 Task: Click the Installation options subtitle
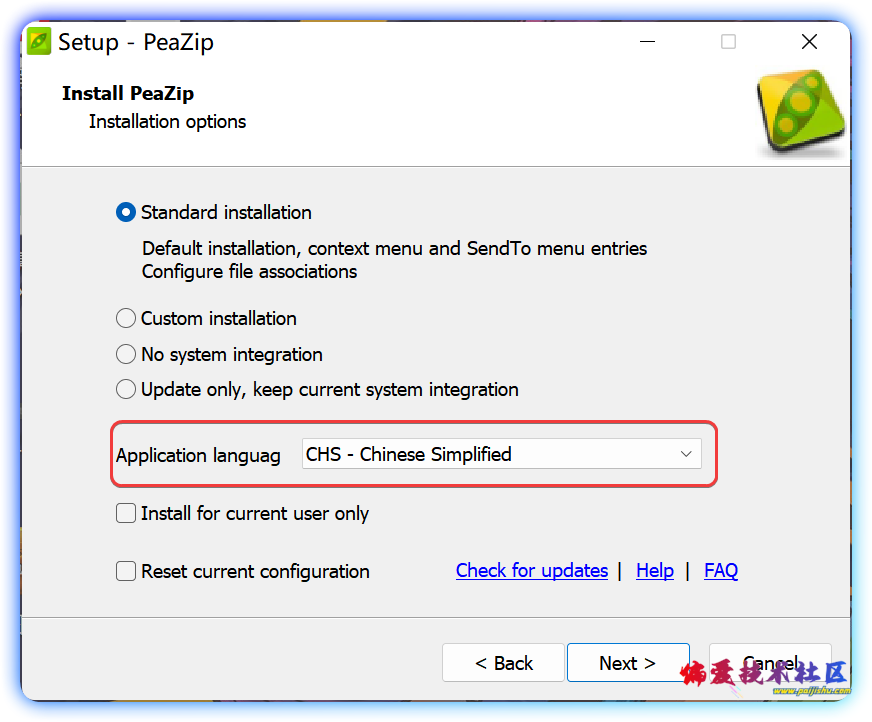[x=167, y=122]
